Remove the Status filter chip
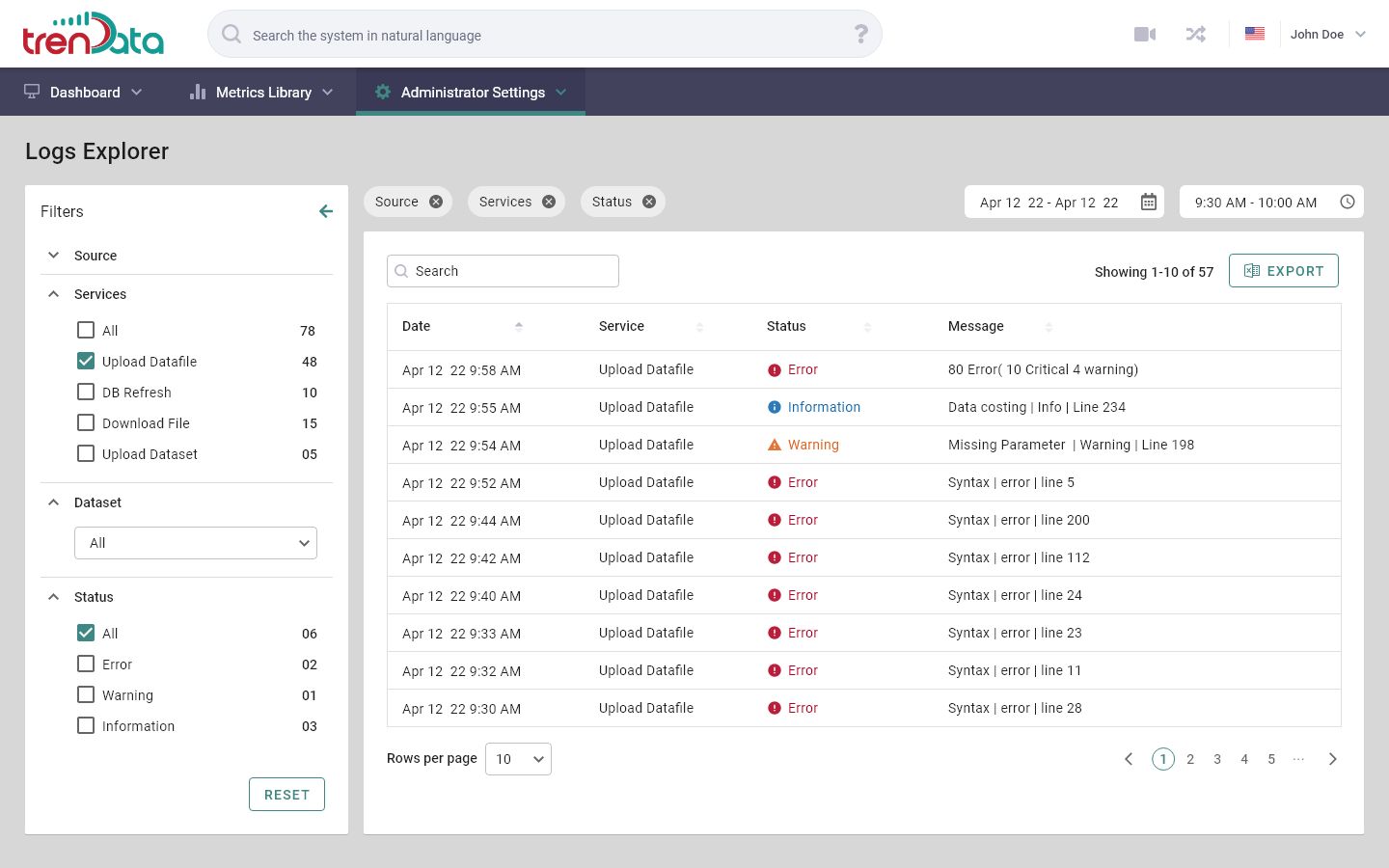The image size is (1389, 868). (649, 202)
